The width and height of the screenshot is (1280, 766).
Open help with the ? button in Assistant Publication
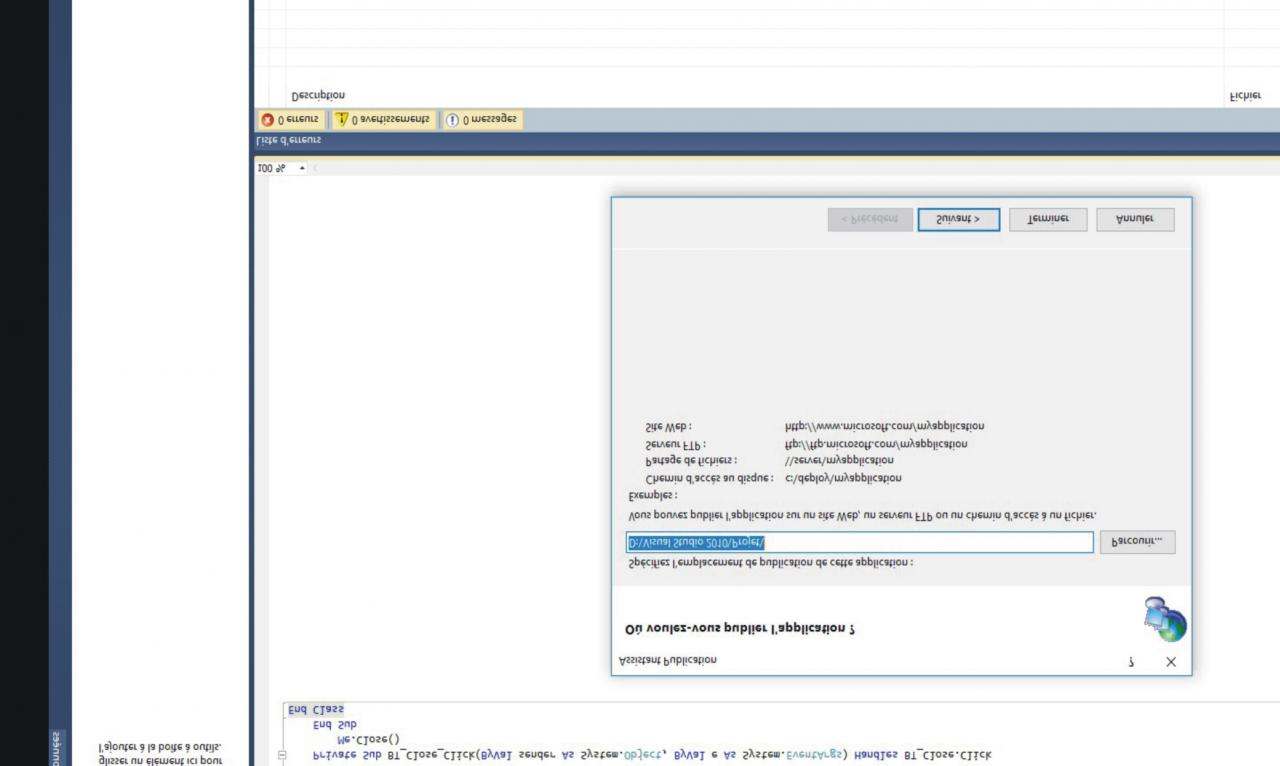[1132, 662]
